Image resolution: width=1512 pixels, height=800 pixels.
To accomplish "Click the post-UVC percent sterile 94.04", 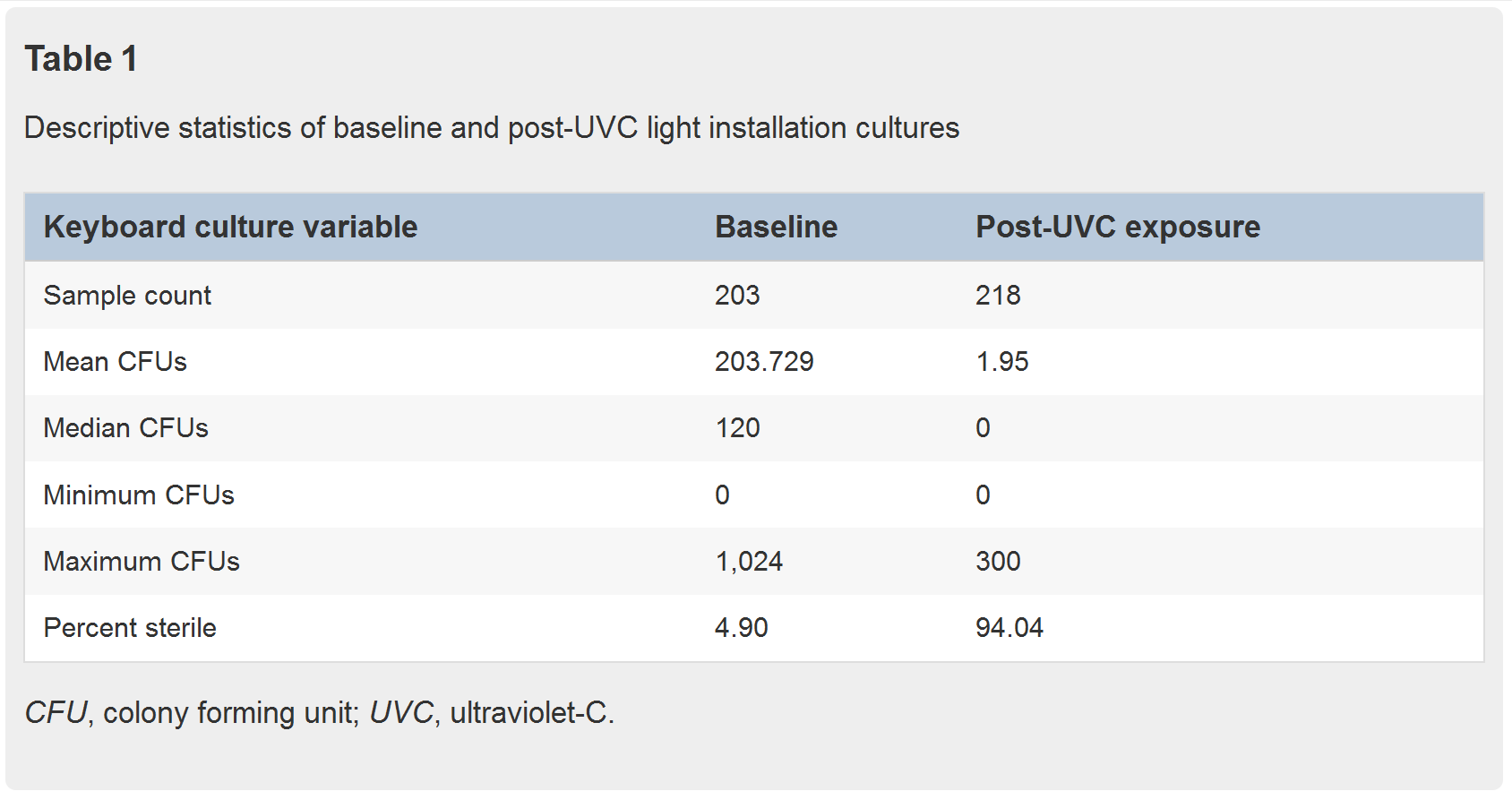I will pyautogui.click(x=1009, y=628).
